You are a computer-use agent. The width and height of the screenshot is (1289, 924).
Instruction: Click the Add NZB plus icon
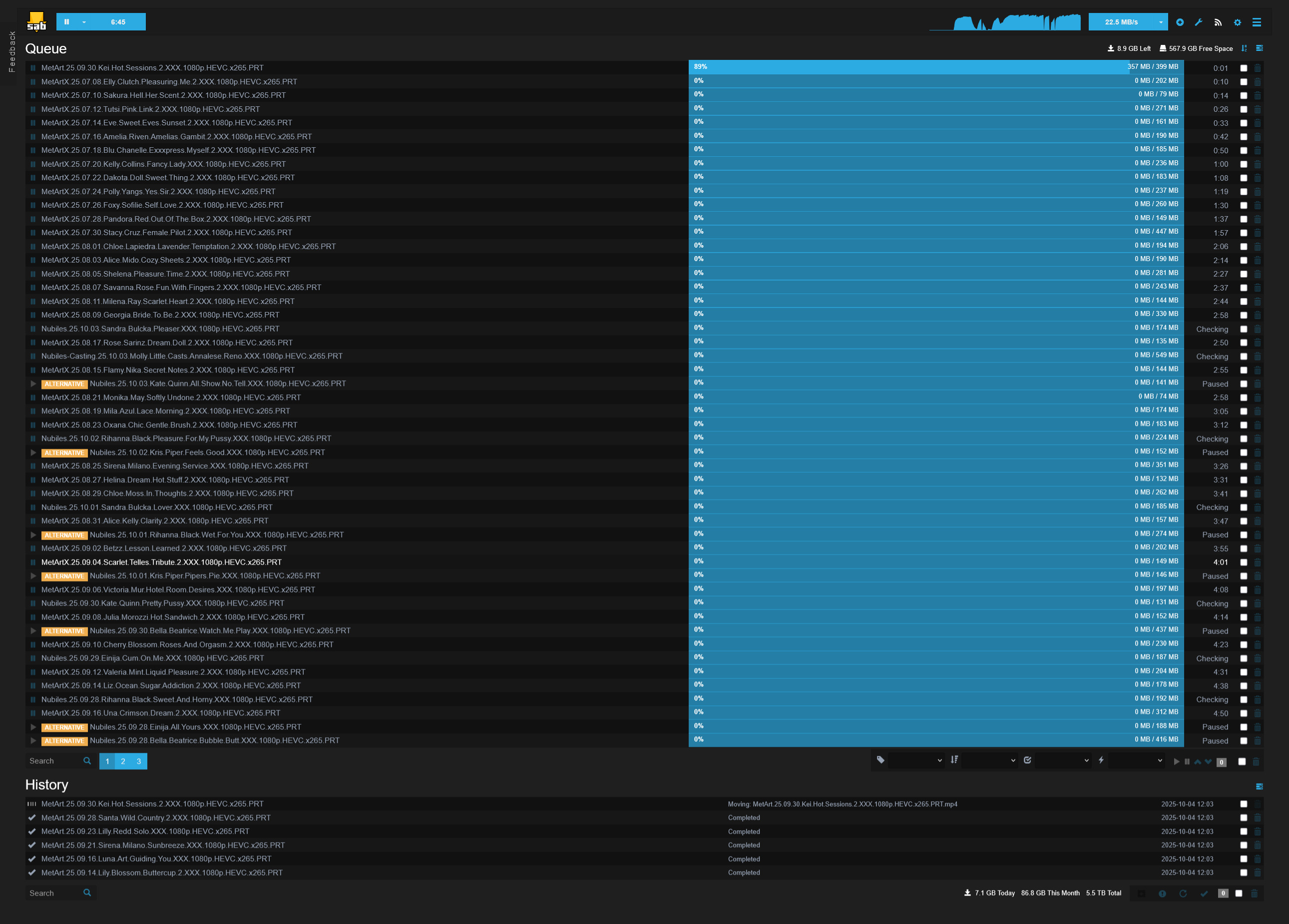[x=1180, y=22]
